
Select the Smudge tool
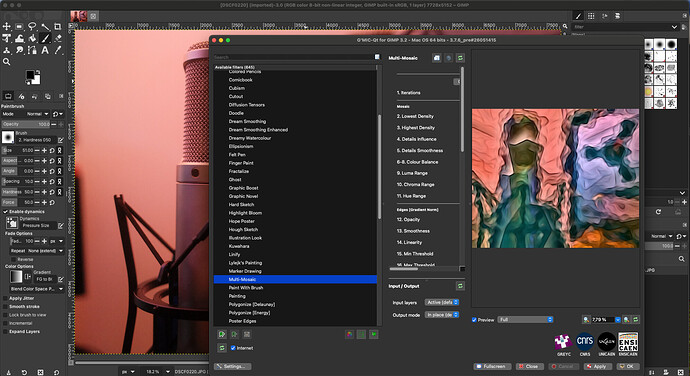coord(19,51)
